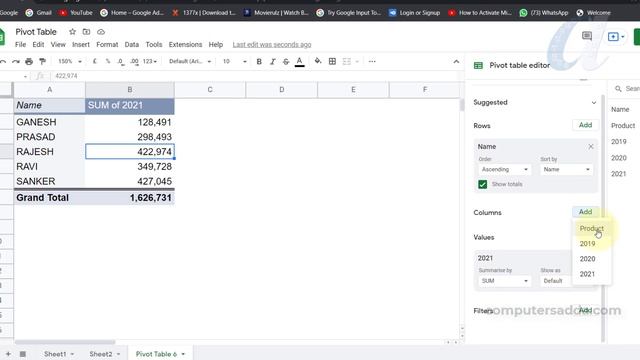
Task: Expand the Suggested section
Action: tap(594, 102)
